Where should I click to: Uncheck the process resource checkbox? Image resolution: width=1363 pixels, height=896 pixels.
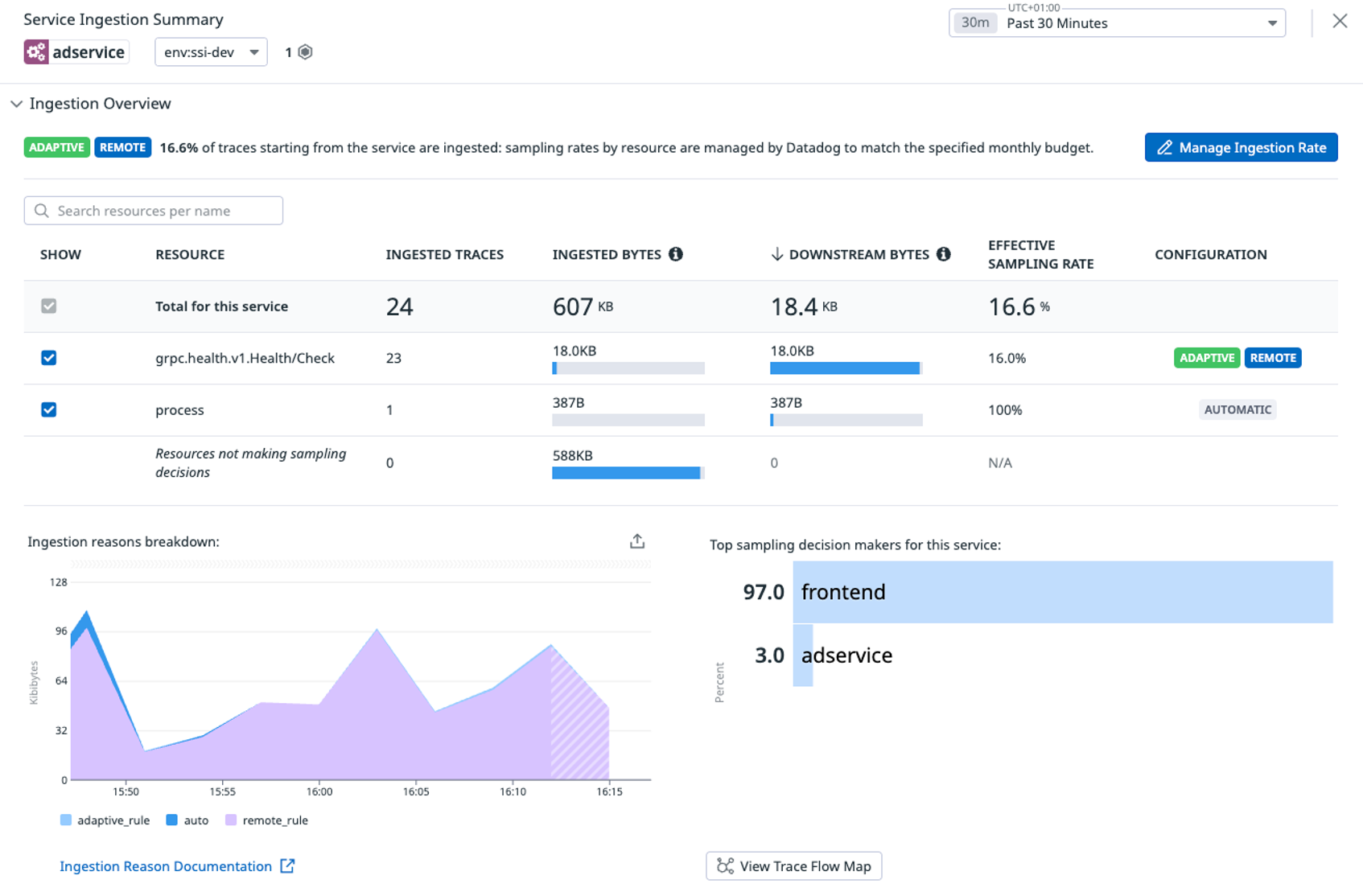[48, 409]
